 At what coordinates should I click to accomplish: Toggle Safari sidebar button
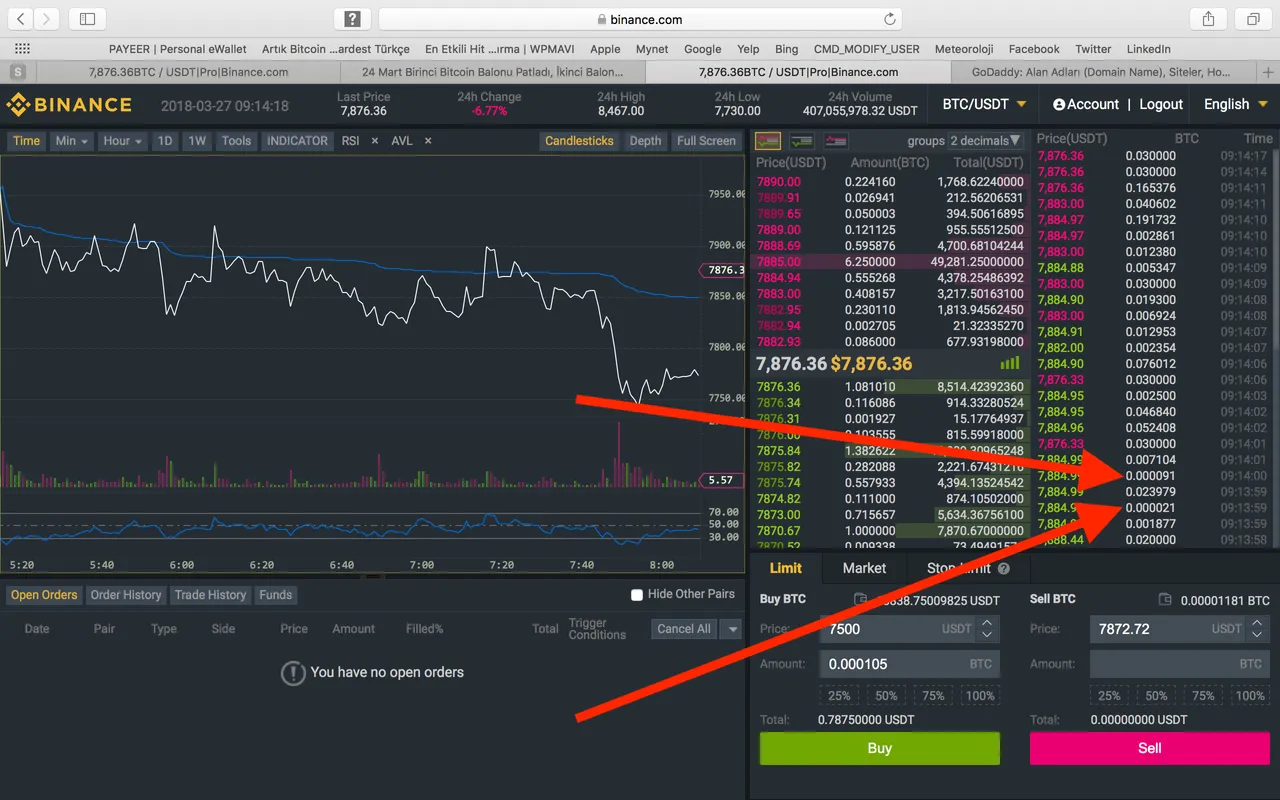87,19
